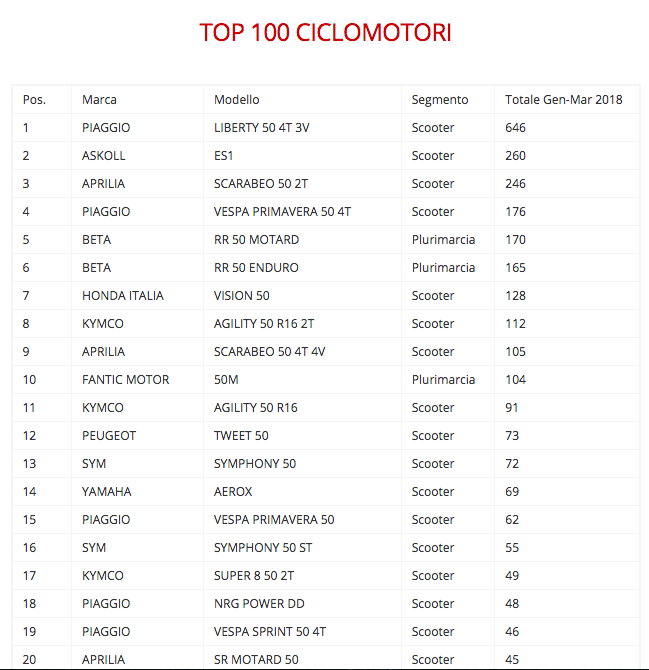Select the FANTIC MOTOR brand cell
The height and width of the screenshot is (670, 649).
(126, 380)
